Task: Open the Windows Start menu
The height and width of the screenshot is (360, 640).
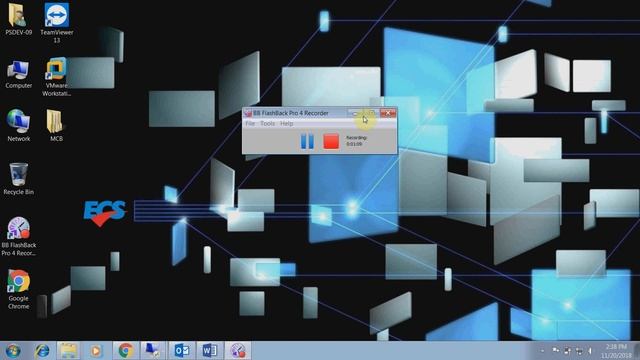Action: point(13,351)
